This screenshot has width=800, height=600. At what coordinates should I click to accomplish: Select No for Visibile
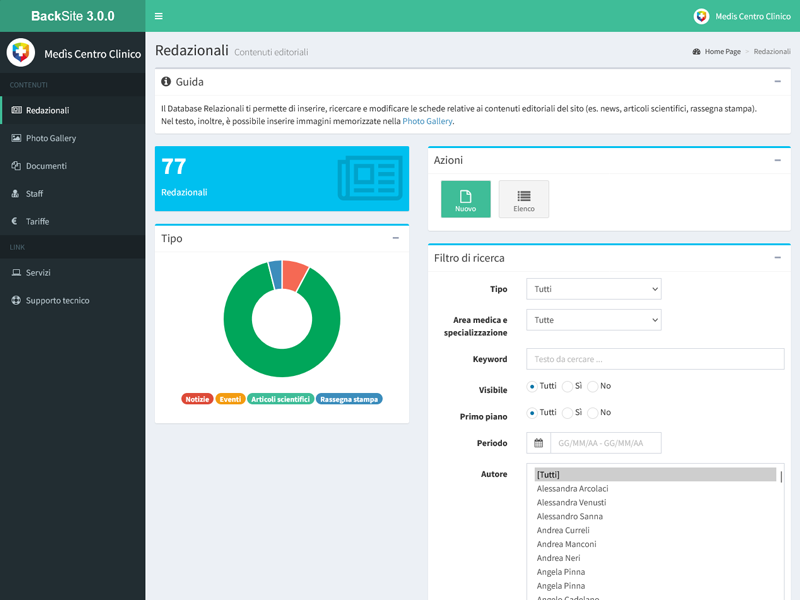pos(593,386)
